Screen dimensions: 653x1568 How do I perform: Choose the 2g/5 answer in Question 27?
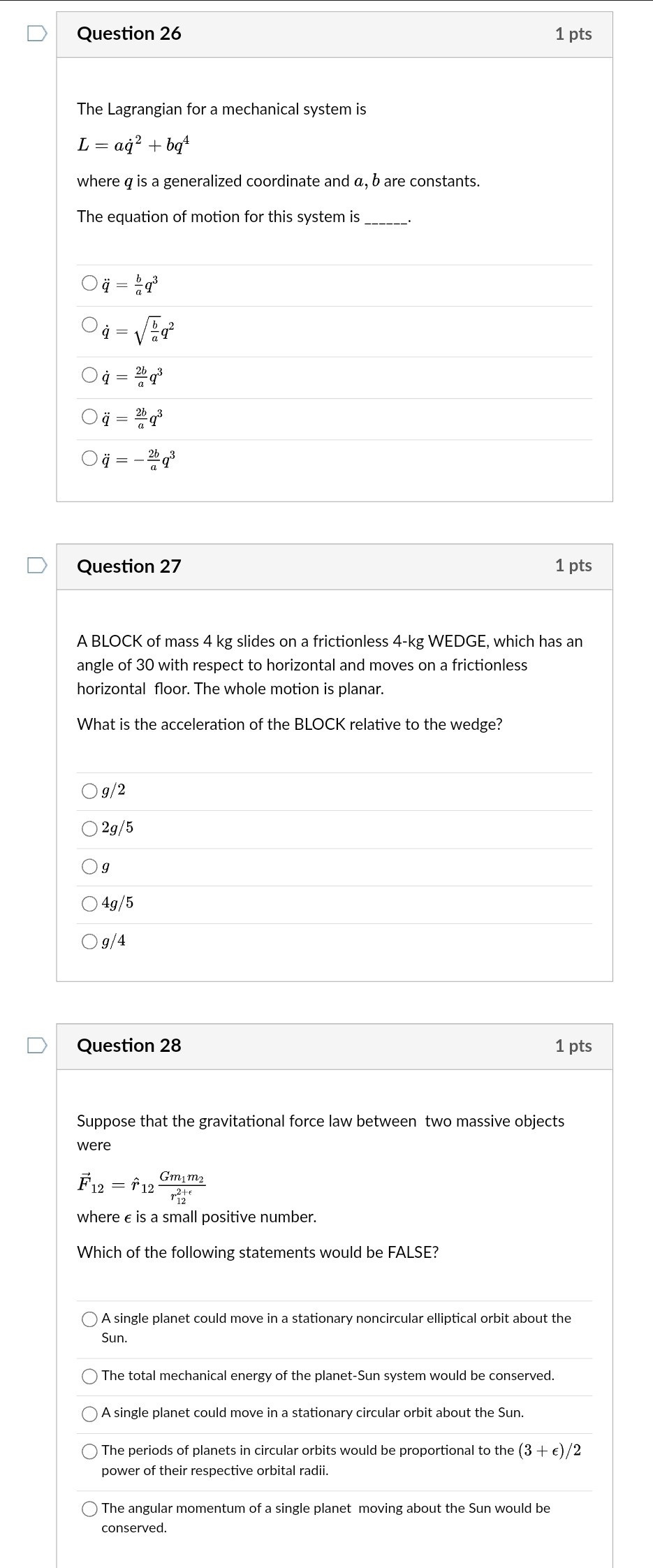[89, 828]
